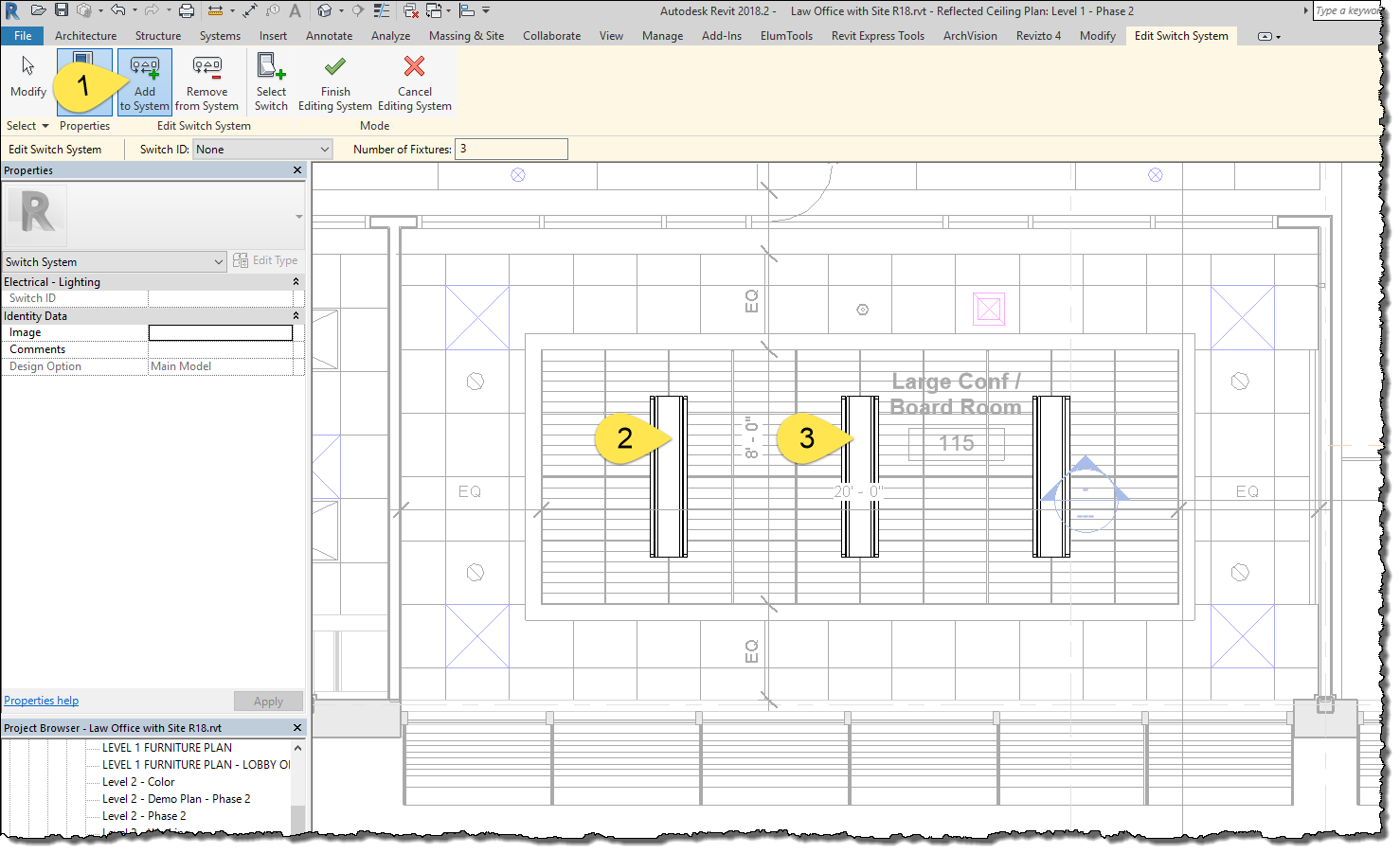Open the Properties help link
Screen dimensions: 1400x853
point(42,701)
